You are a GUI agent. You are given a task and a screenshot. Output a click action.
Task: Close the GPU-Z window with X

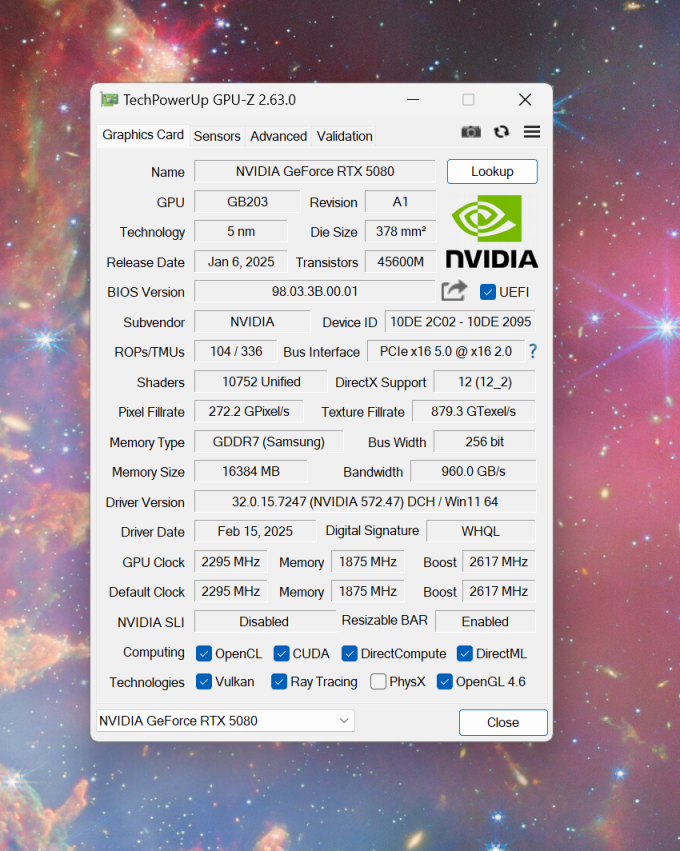pyautogui.click(x=525, y=100)
